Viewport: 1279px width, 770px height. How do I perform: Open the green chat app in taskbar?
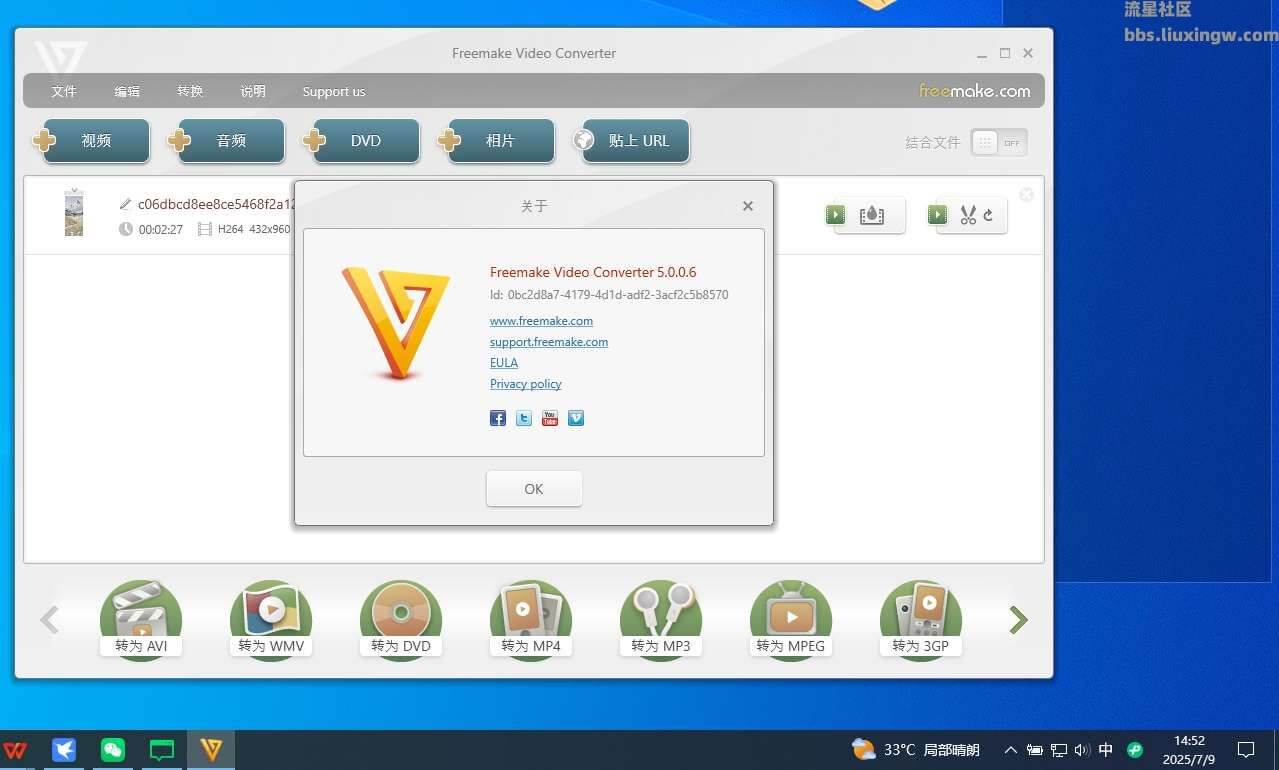coord(162,750)
